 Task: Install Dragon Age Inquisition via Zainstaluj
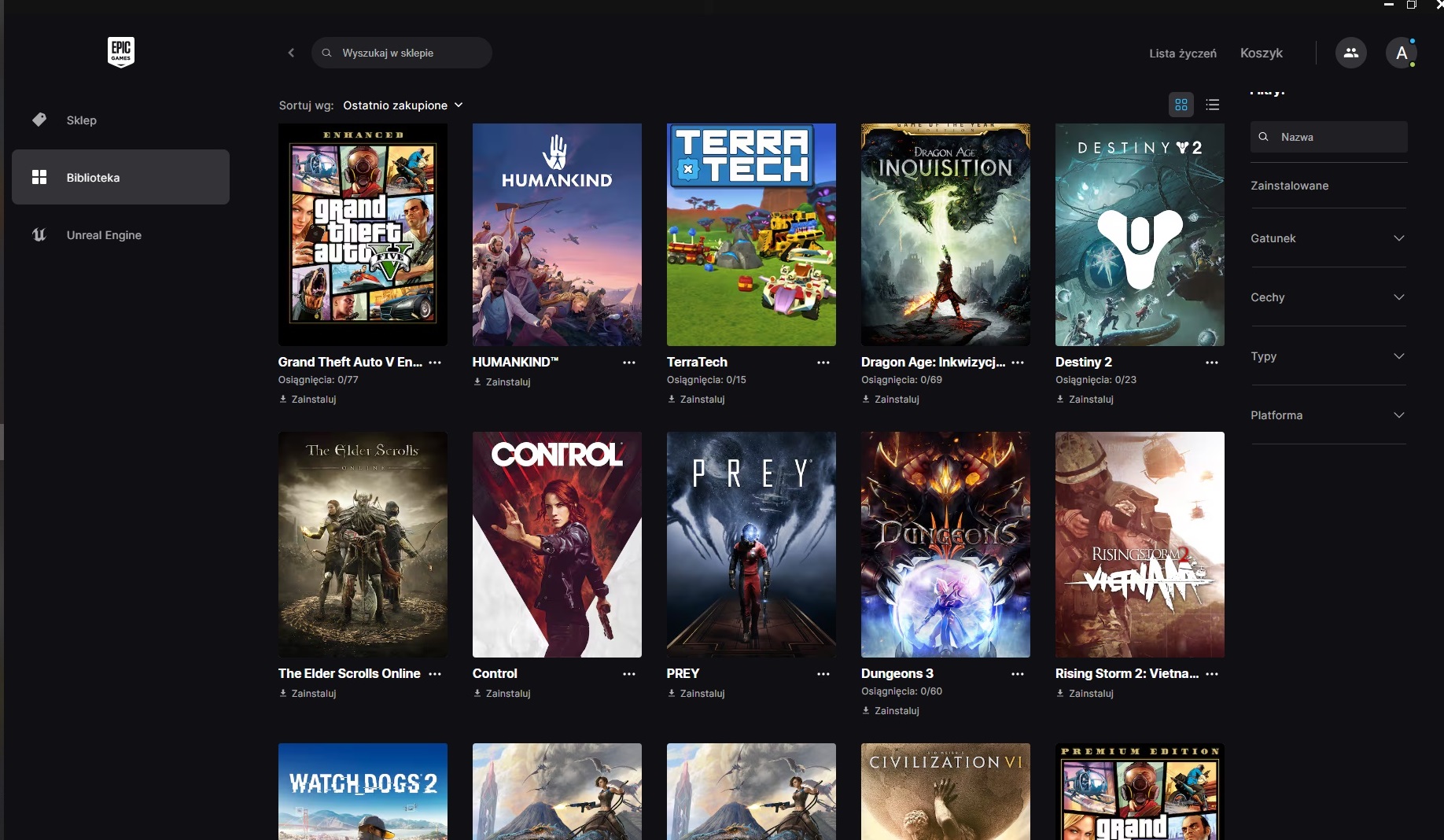coord(891,400)
